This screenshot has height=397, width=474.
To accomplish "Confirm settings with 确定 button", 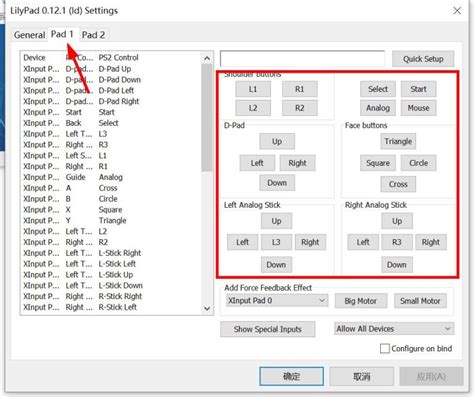I will pyautogui.click(x=292, y=377).
